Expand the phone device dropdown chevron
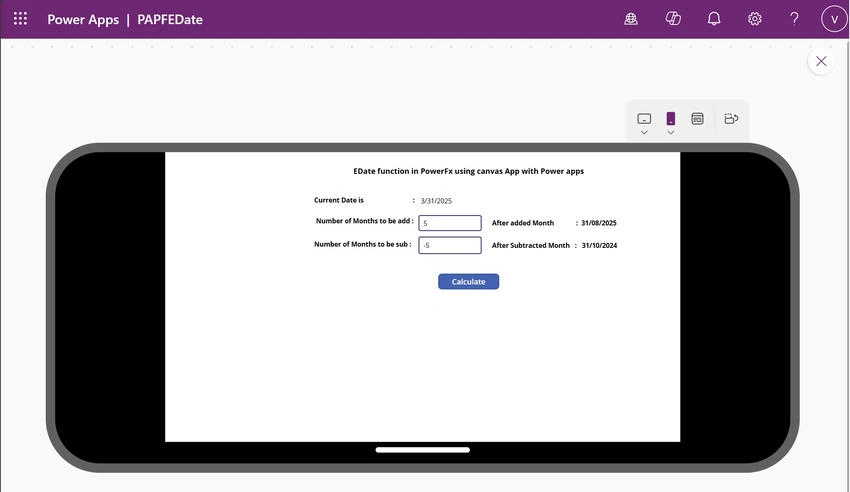 point(671,133)
